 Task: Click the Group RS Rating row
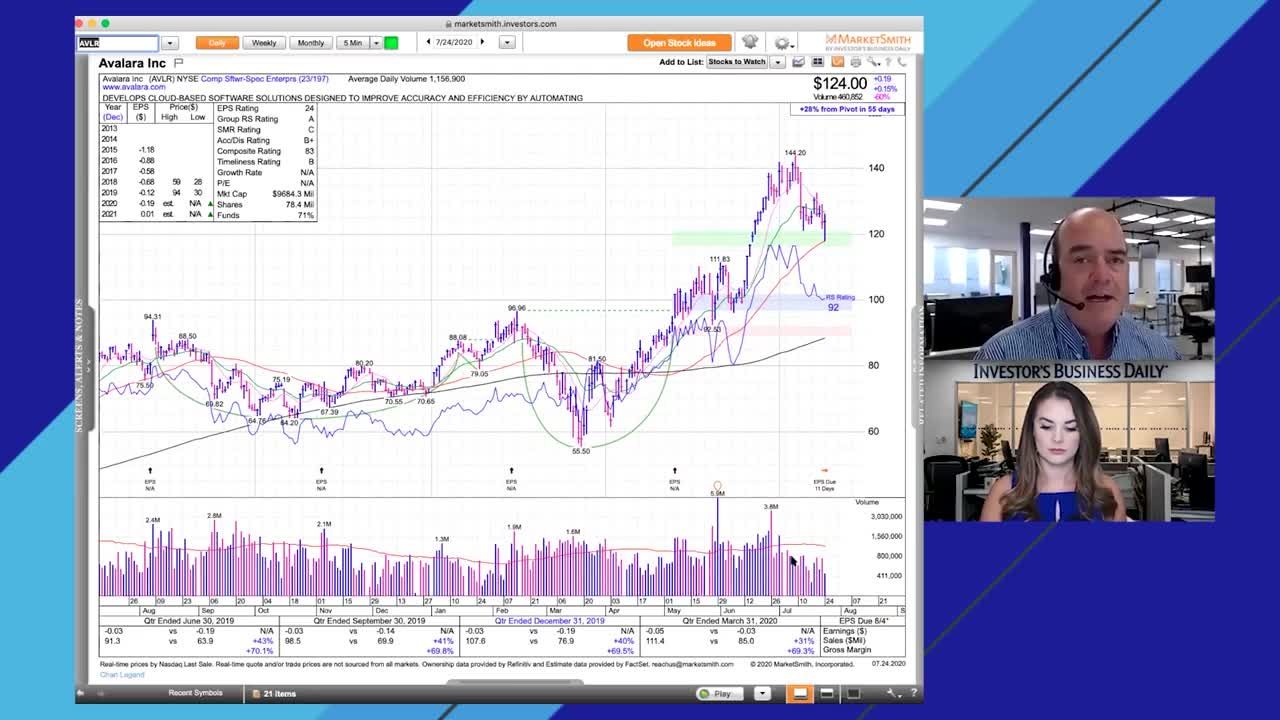(x=265, y=119)
